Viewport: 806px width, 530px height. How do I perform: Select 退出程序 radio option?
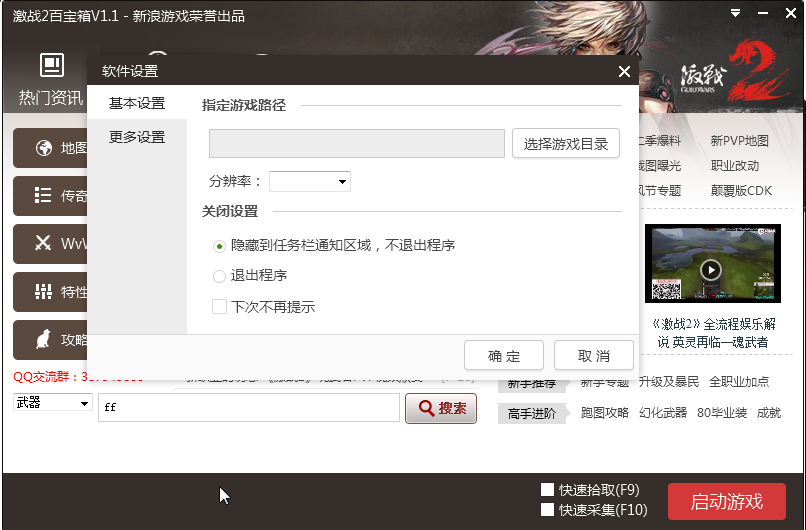219,276
